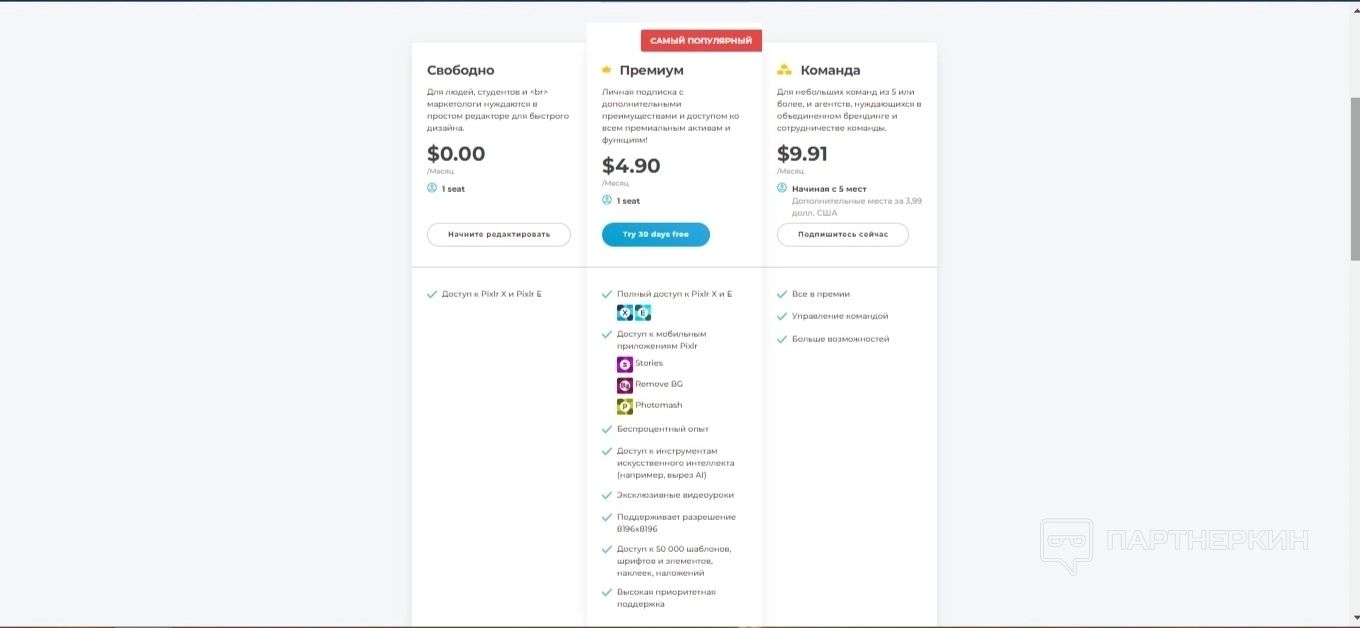Click the Pixlr E app icon
This screenshot has height=628, width=1360.
643,313
